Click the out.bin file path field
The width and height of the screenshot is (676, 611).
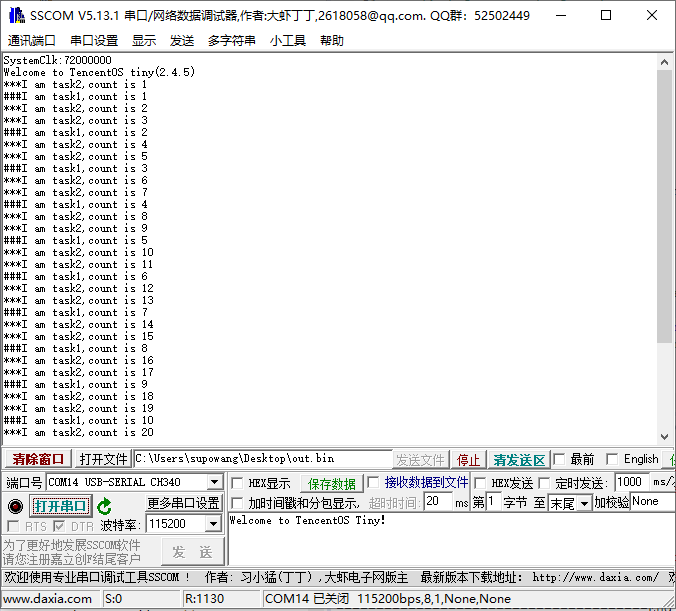263,459
